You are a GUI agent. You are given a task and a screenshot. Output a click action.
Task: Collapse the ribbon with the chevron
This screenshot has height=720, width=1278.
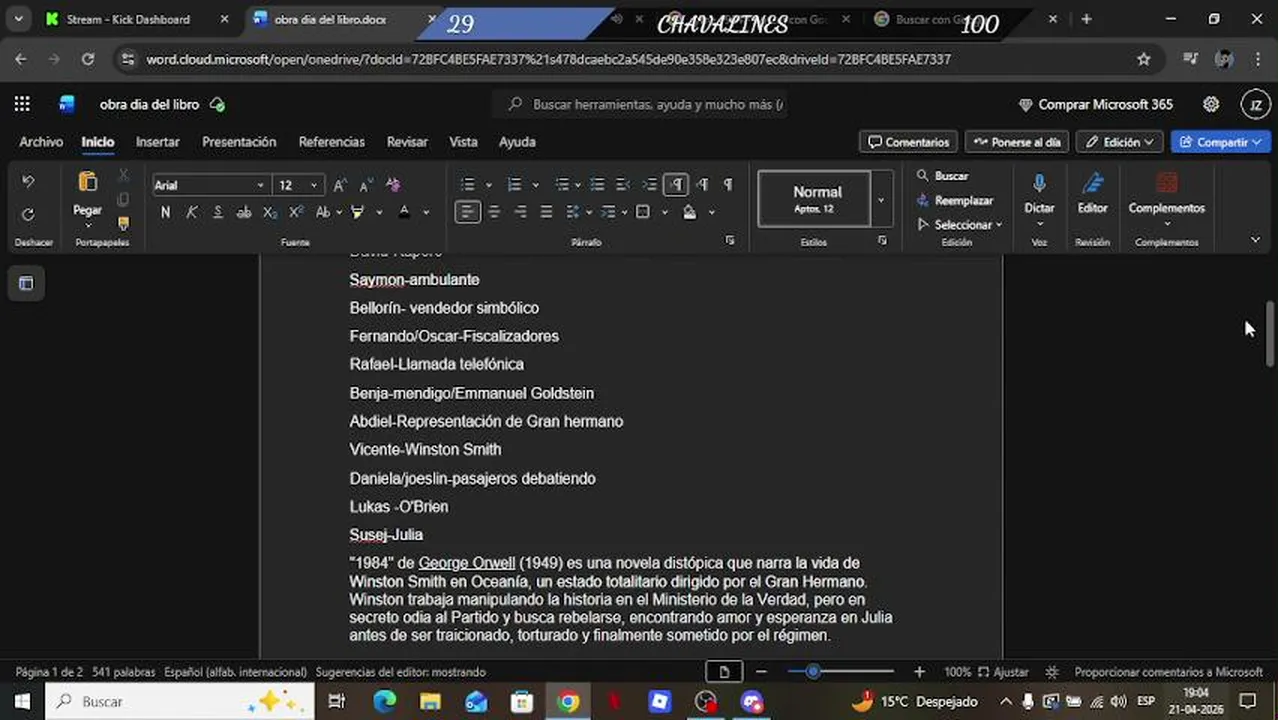click(1255, 240)
